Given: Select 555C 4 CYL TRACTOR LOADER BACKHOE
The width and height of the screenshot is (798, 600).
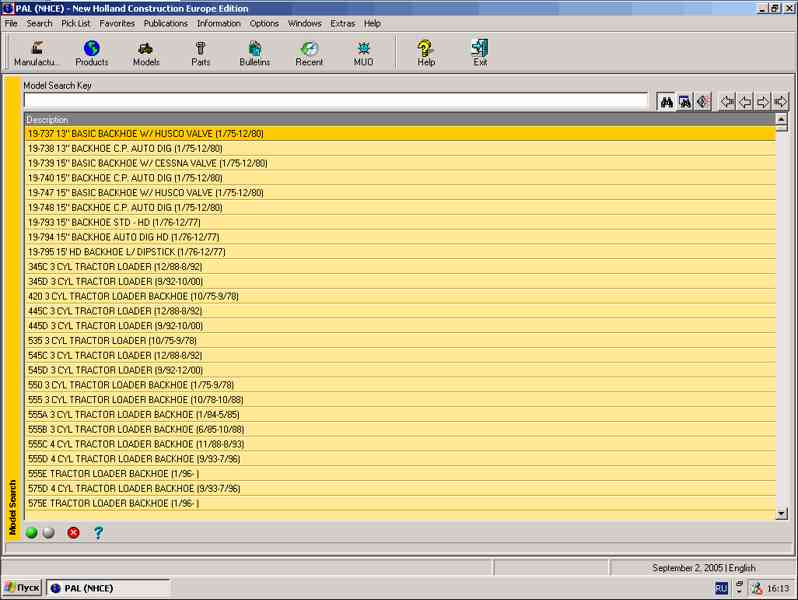Looking at the screenshot, I should point(400,444).
